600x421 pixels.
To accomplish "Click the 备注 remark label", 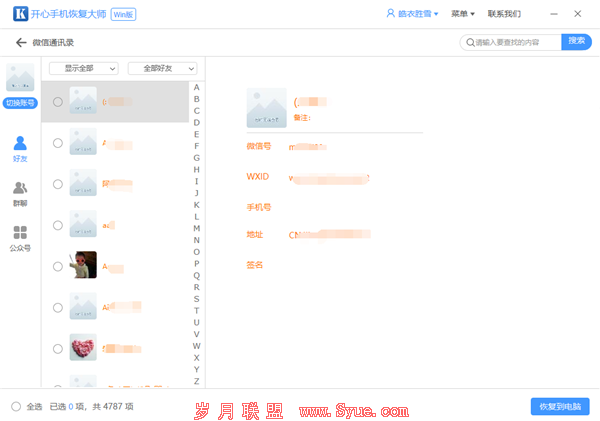I will pos(302,118).
